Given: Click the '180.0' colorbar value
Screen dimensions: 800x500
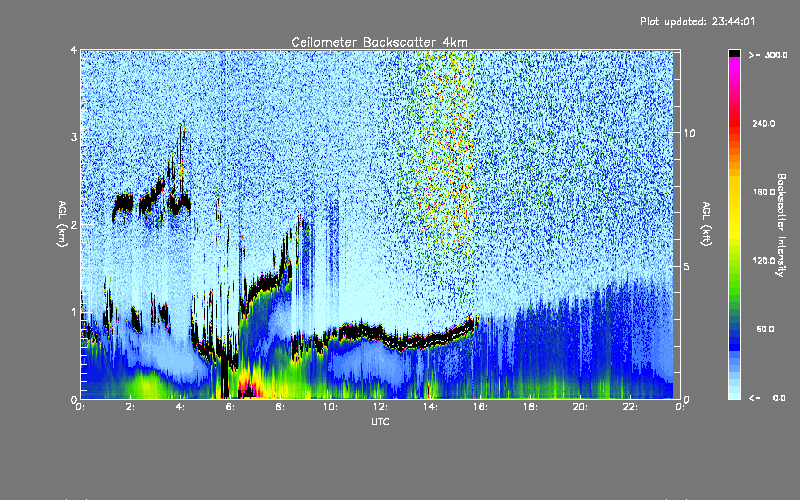Looking at the screenshot, I should point(764,192).
